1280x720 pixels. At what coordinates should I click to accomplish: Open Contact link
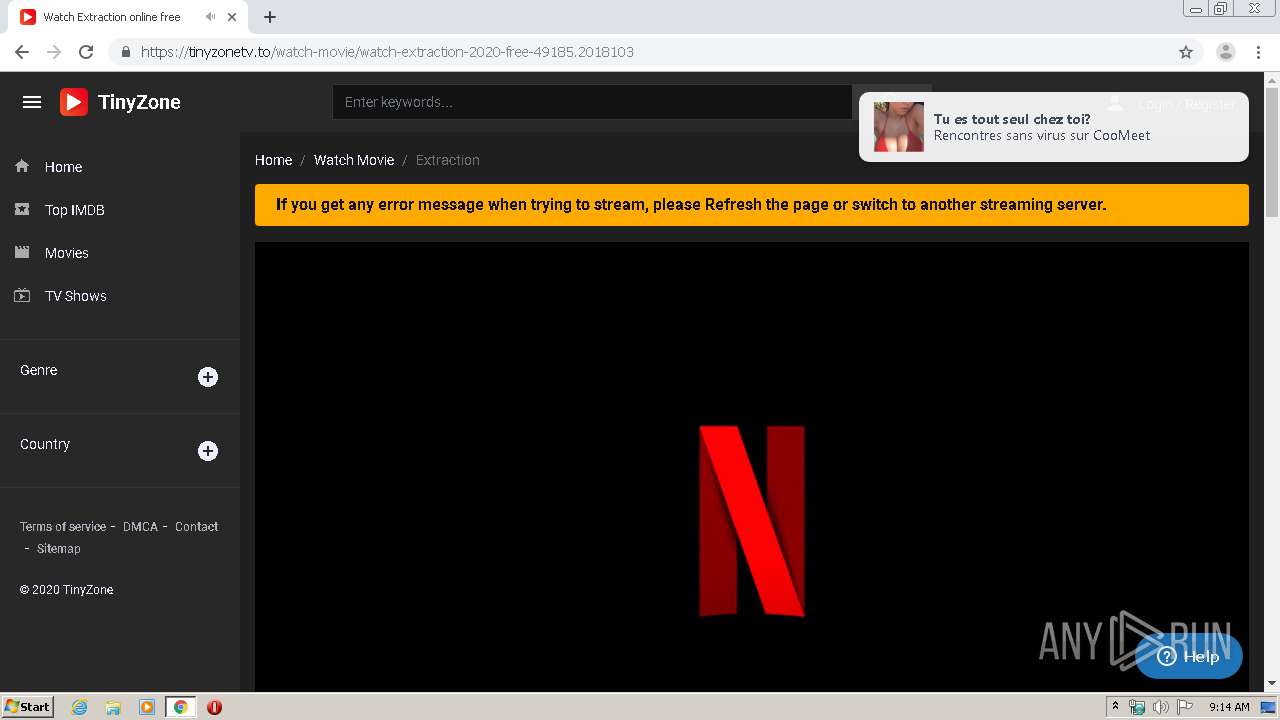click(x=196, y=526)
